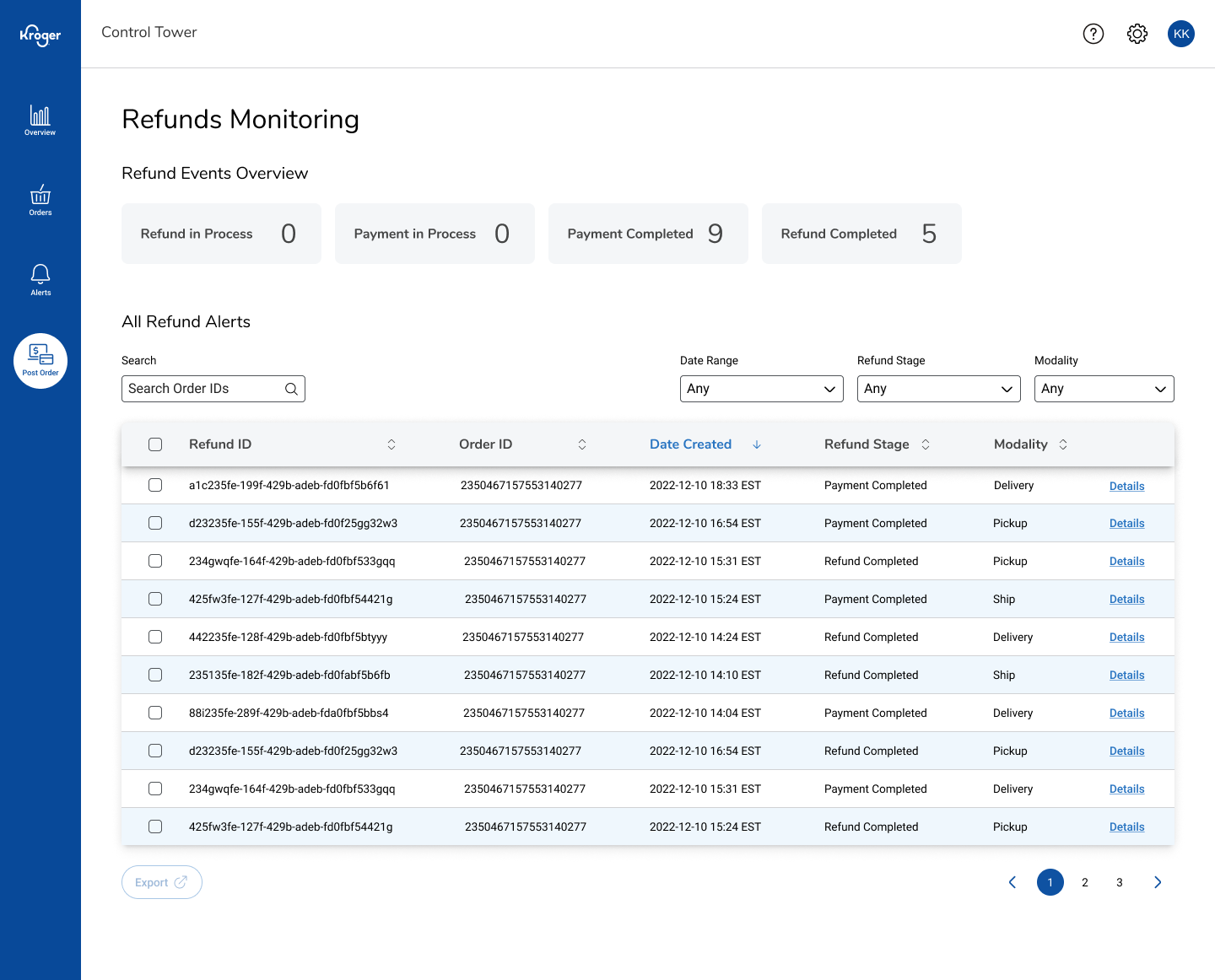Expand the Date Range dropdown
Screen dimensions: 1215x980
click(x=761, y=389)
